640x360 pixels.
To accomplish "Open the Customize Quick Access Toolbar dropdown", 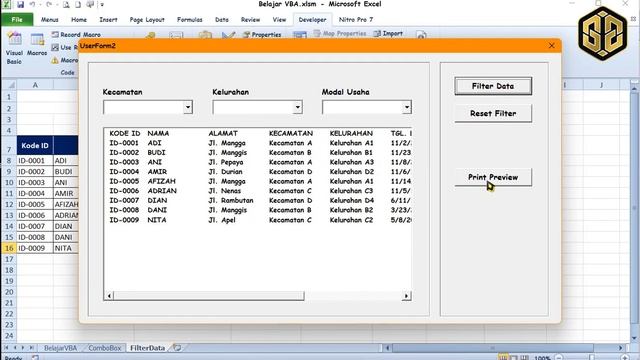I will click(102, 5).
